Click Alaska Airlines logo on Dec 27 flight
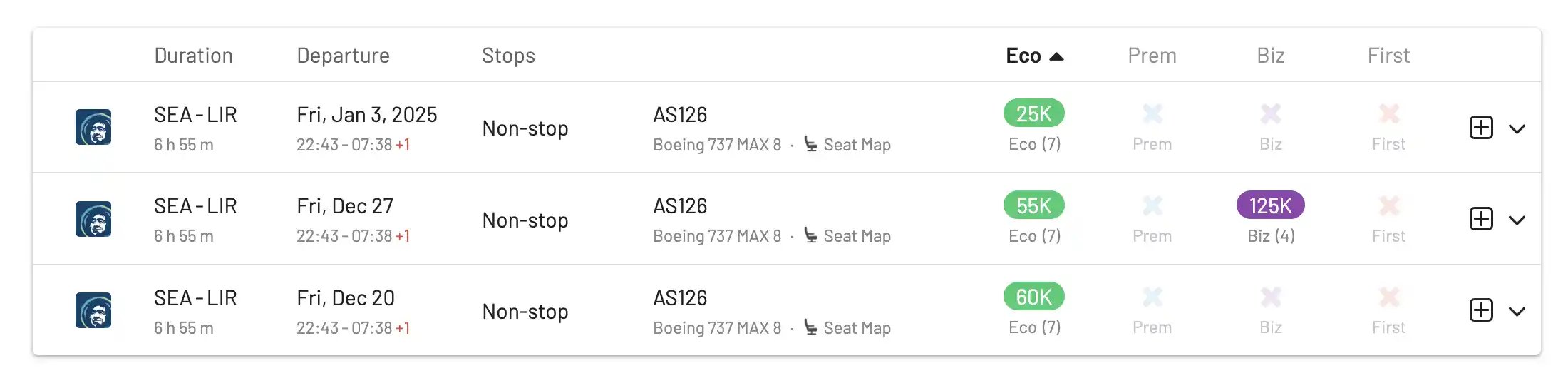Image resolution: width=1568 pixels, height=388 pixels. tap(93, 219)
